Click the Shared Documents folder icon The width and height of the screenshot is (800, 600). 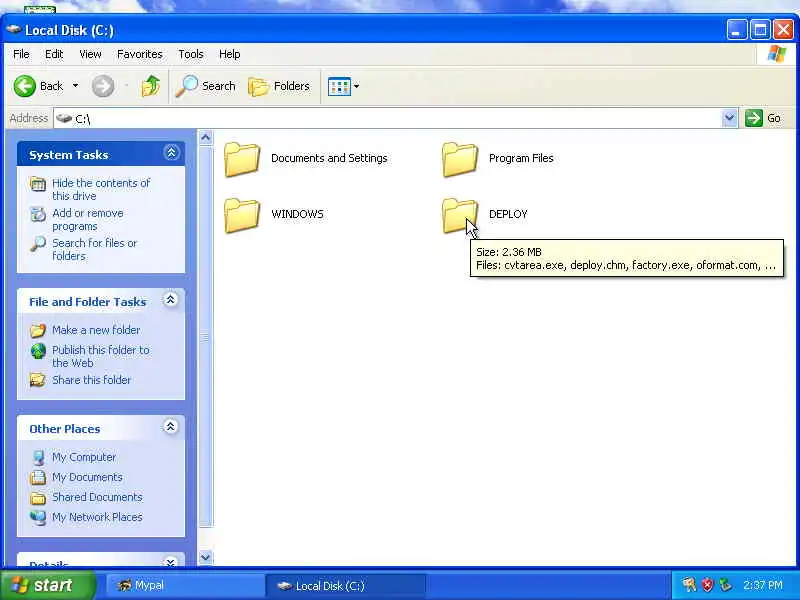click(38, 497)
